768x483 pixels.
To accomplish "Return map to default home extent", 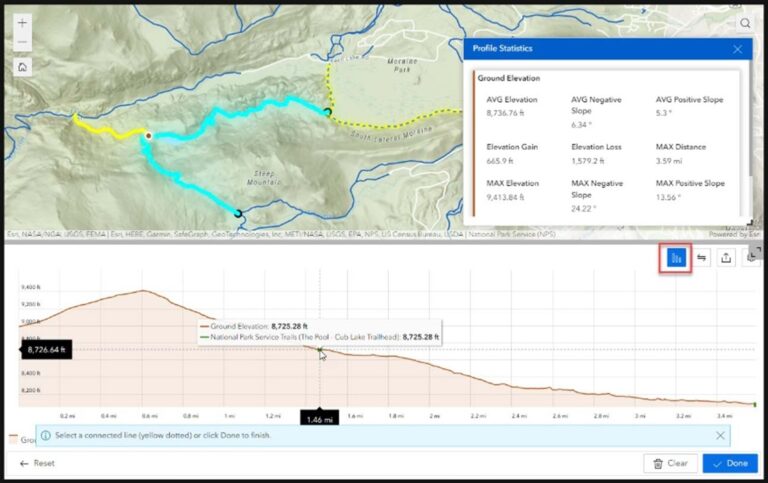I will pos(23,67).
